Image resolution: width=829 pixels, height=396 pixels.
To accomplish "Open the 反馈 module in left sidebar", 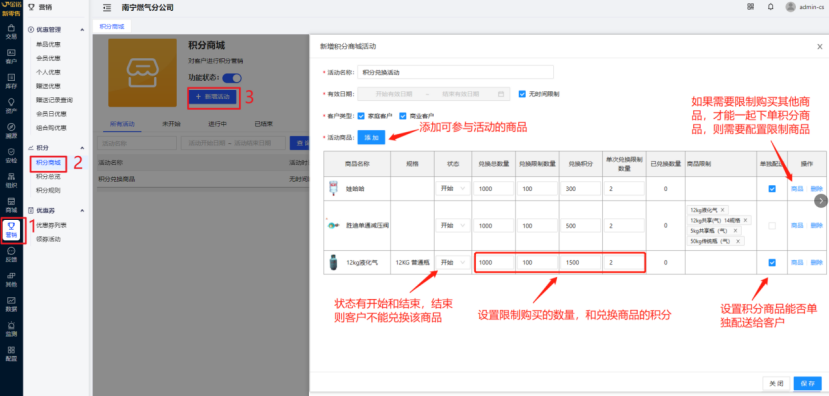I will pyautogui.click(x=11, y=254).
